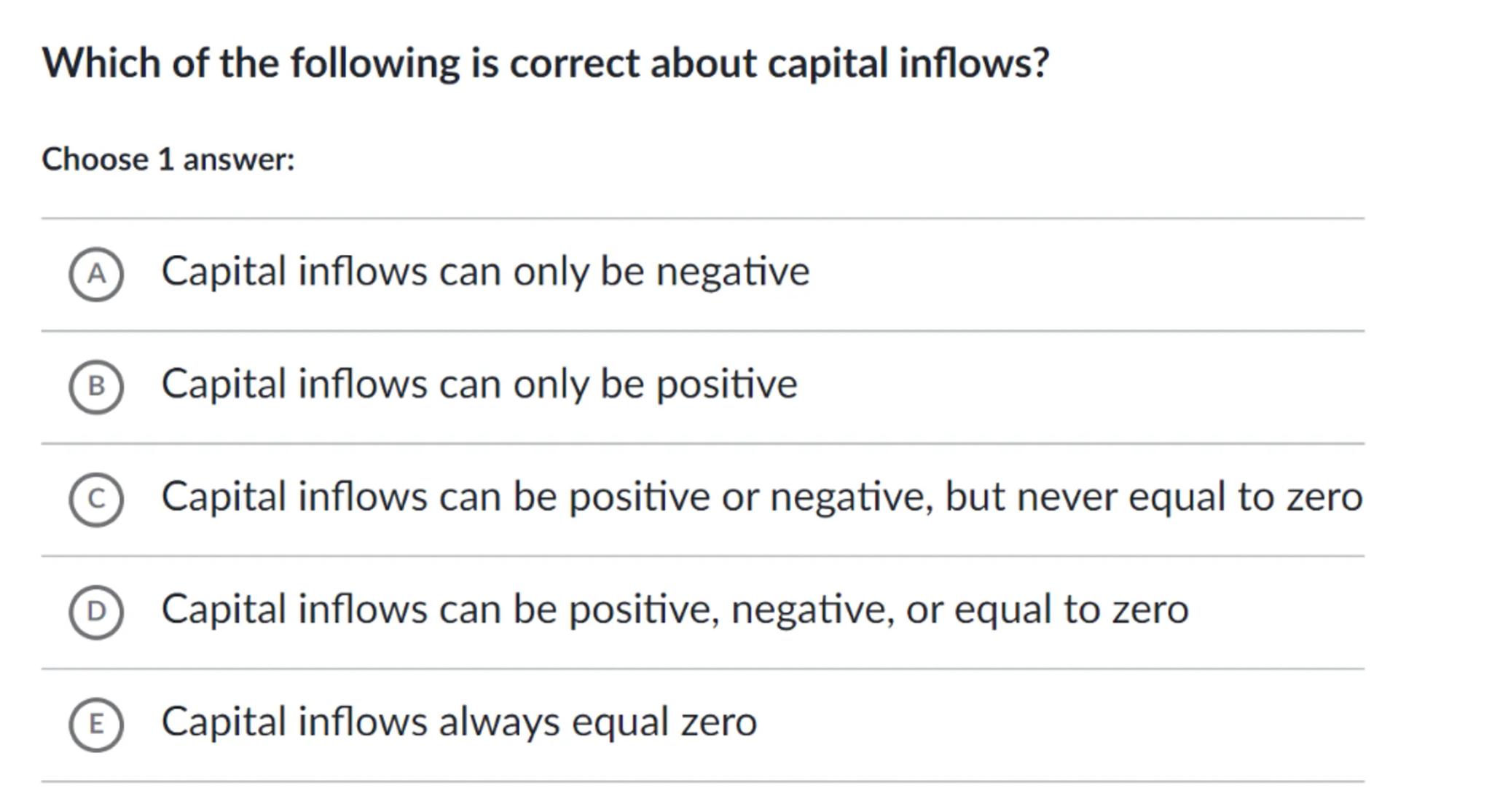Click the question heading about capital inflows
The height and width of the screenshot is (812, 1492).
[x=545, y=63]
